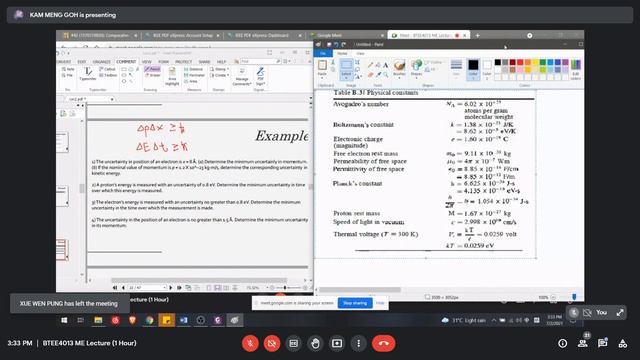Open the PROTECT tab in PDF editor
The image size is (640, 360).
point(184,62)
